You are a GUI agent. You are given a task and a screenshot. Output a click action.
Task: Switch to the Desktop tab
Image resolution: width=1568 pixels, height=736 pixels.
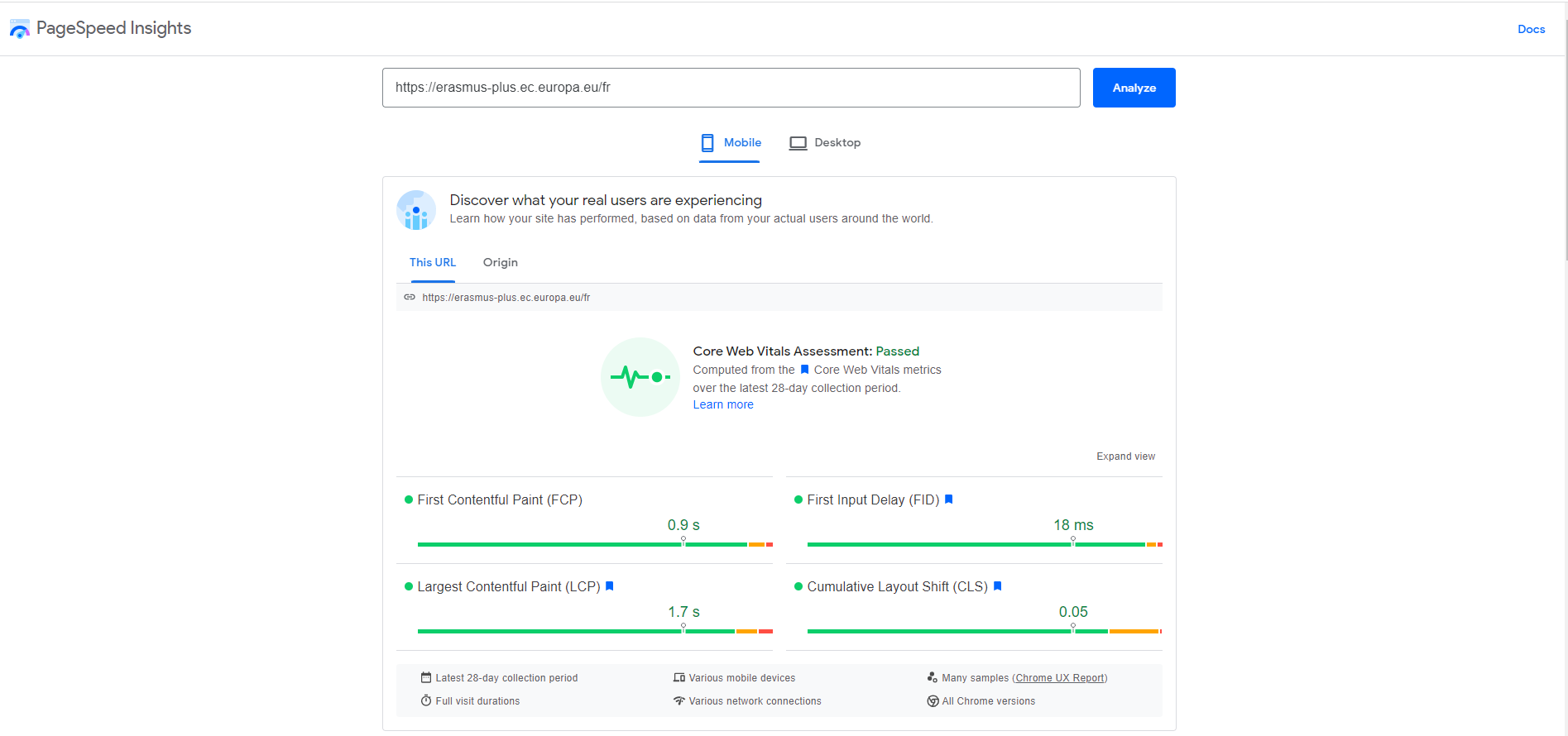coord(825,143)
